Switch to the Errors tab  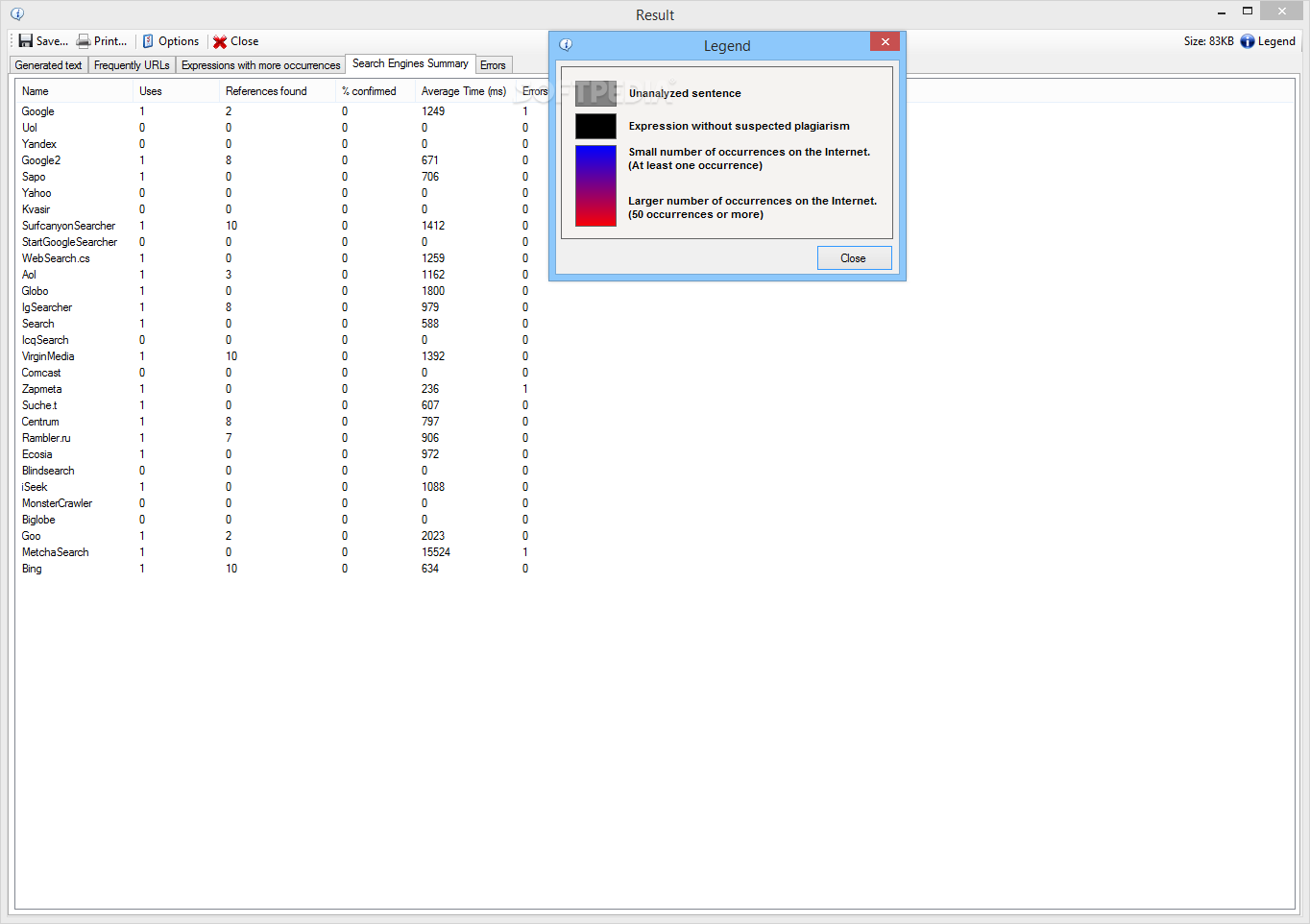[493, 65]
